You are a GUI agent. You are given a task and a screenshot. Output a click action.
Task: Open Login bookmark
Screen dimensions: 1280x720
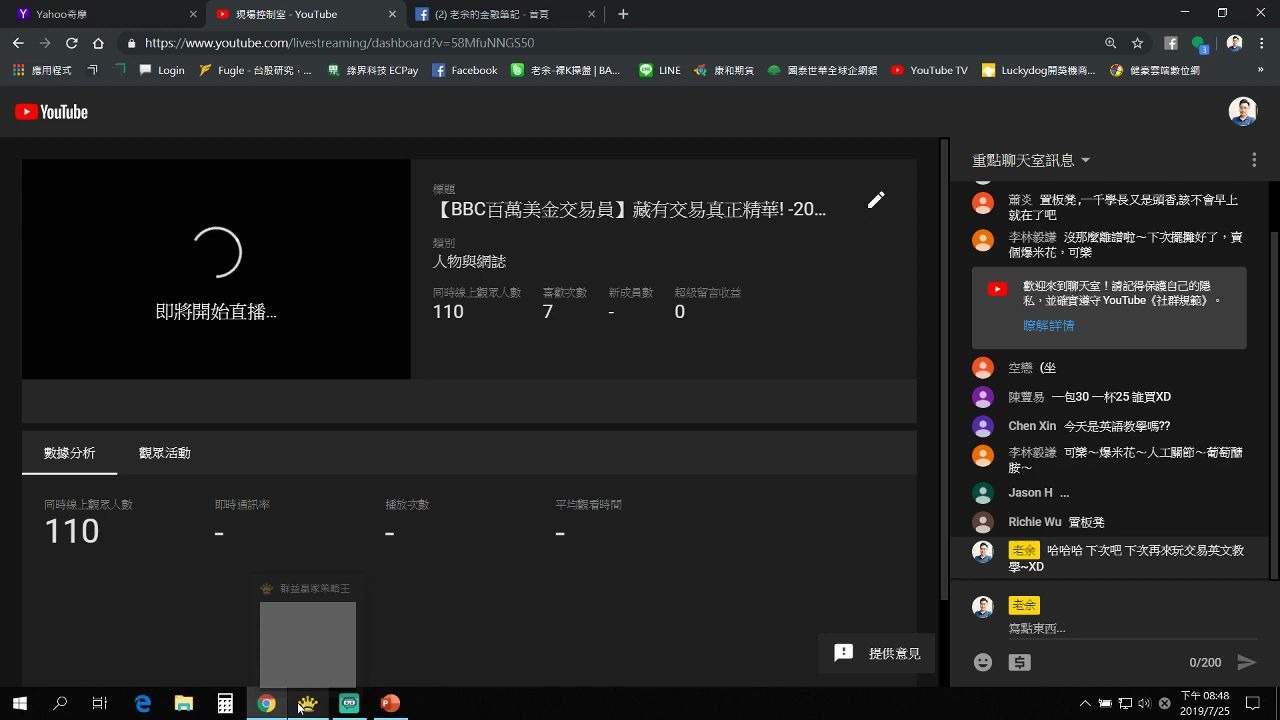162,70
